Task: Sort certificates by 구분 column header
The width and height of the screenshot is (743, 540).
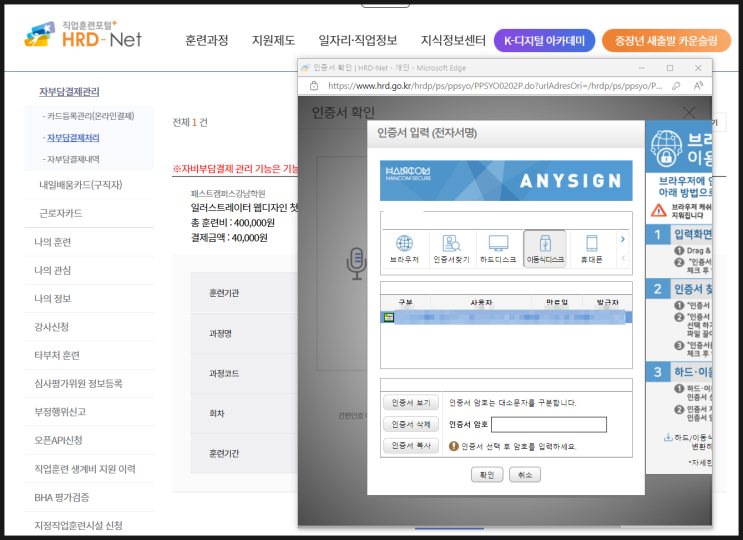Action: (x=406, y=302)
